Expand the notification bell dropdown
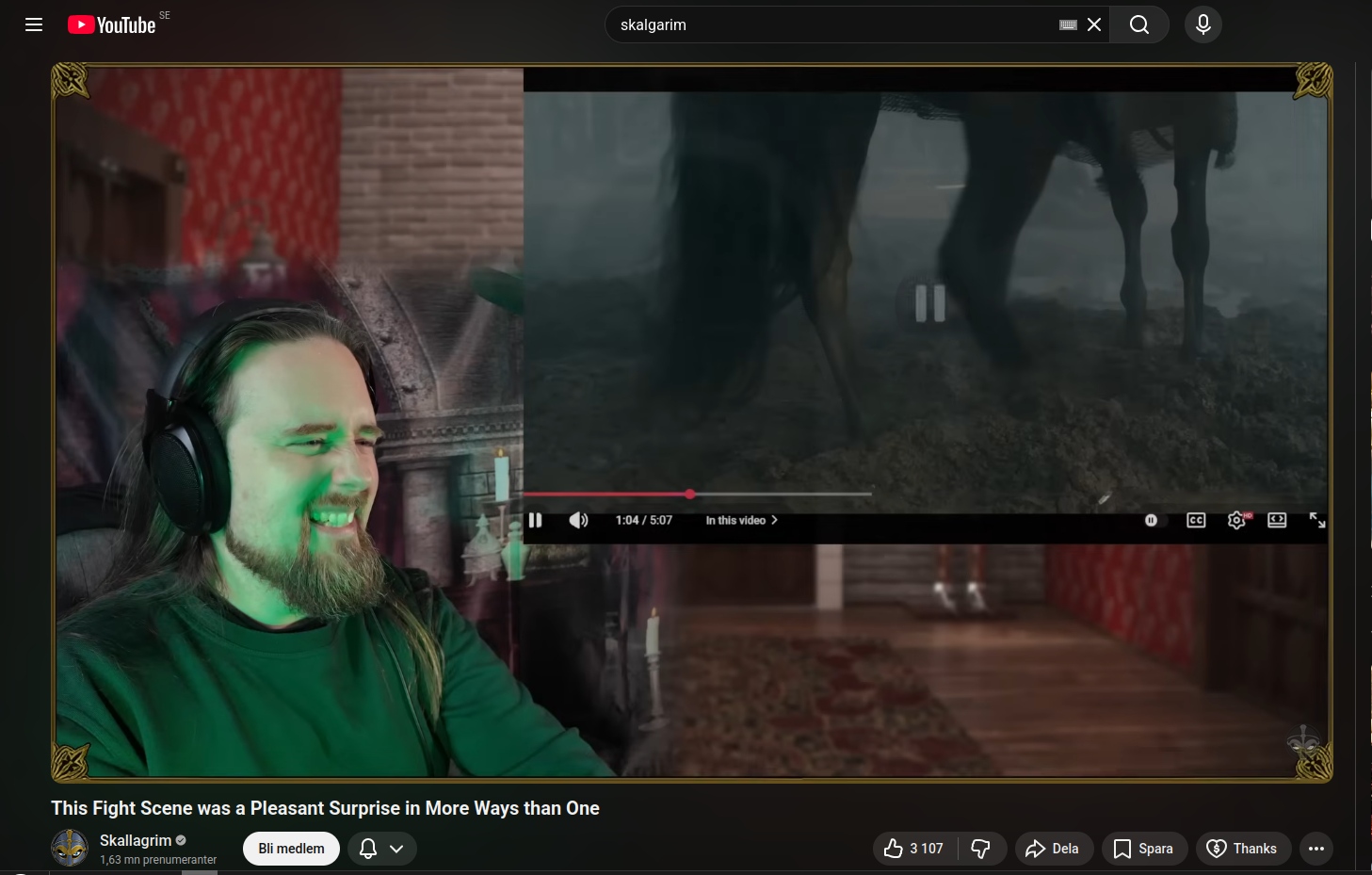Screen dimensions: 1372x875 382,849
